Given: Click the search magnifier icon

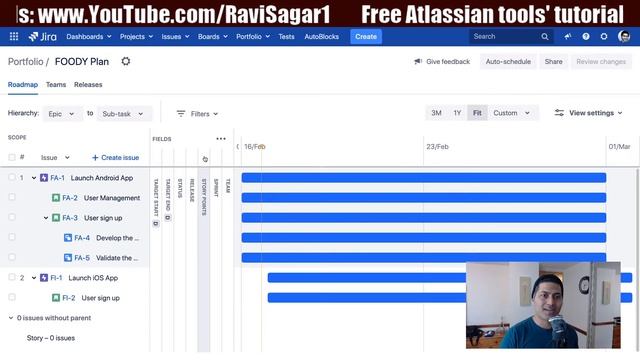Looking at the screenshot, I should tap(545, 37).
